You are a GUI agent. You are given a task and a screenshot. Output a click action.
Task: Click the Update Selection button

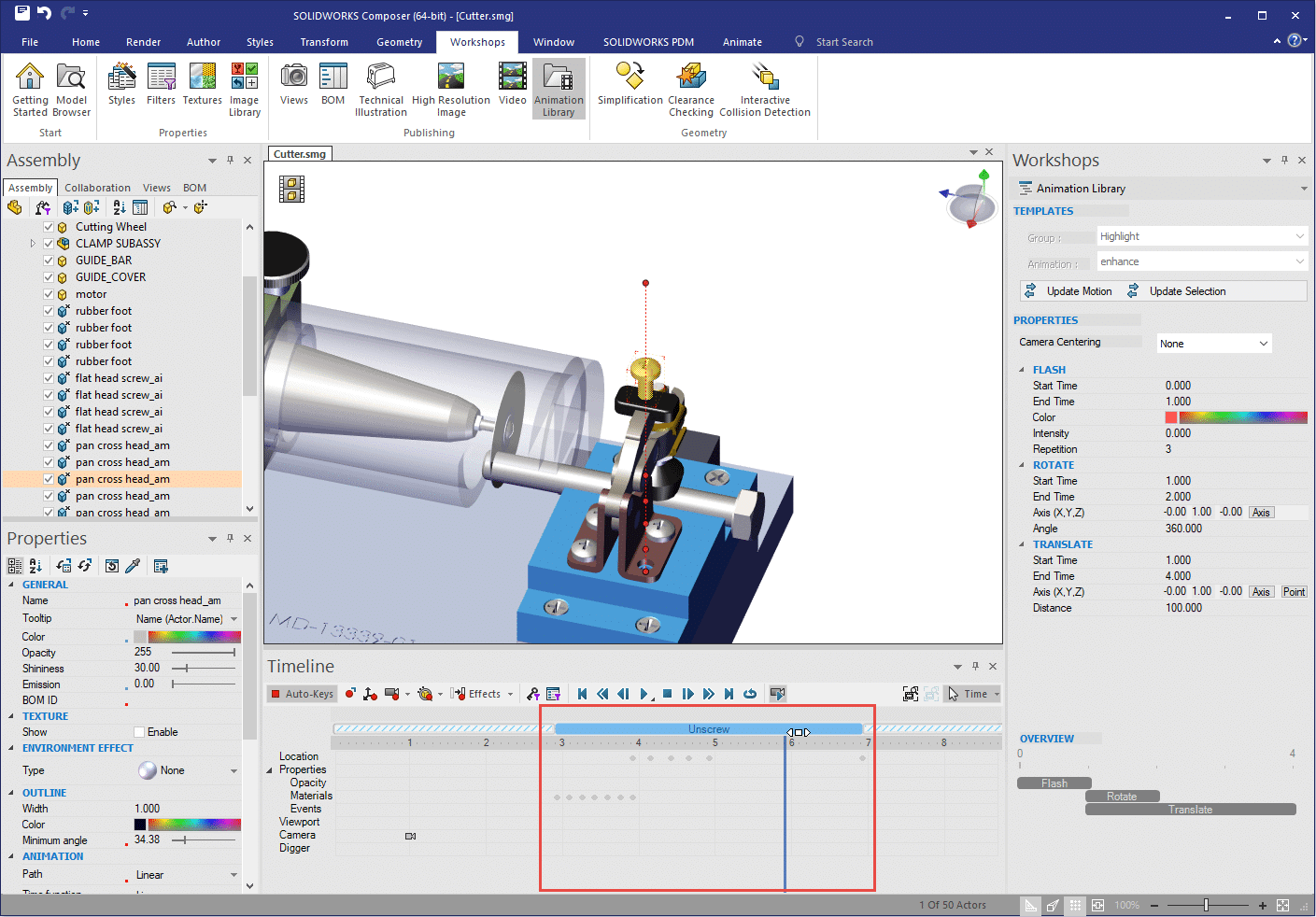pos(1177,291)
